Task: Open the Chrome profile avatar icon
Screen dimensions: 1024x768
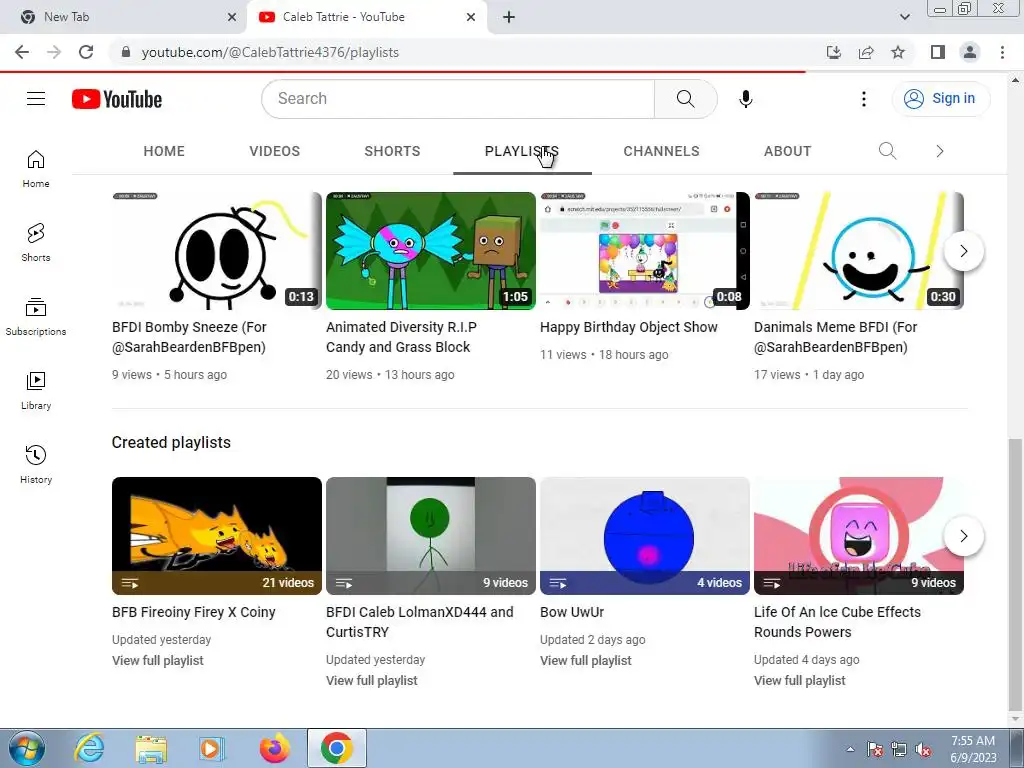Action: (970, 52)
